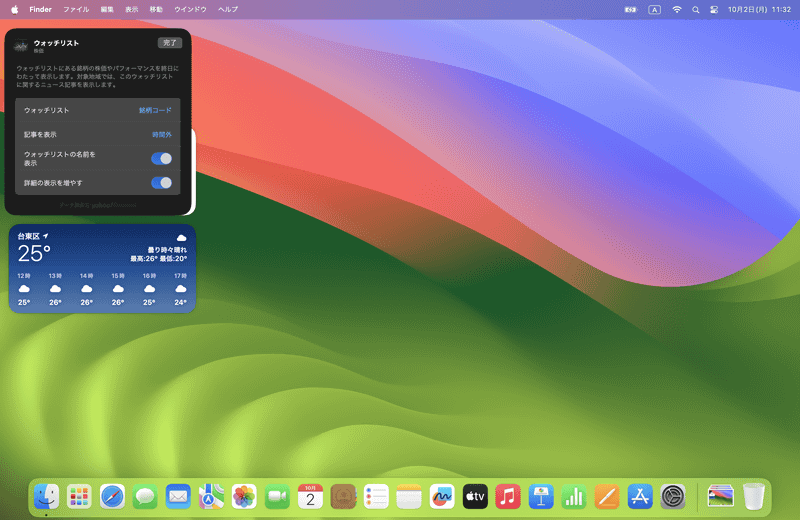Click the Wi-Fi status icon
The height and width of the screenshot is (520, 800).
click(677, 9)
